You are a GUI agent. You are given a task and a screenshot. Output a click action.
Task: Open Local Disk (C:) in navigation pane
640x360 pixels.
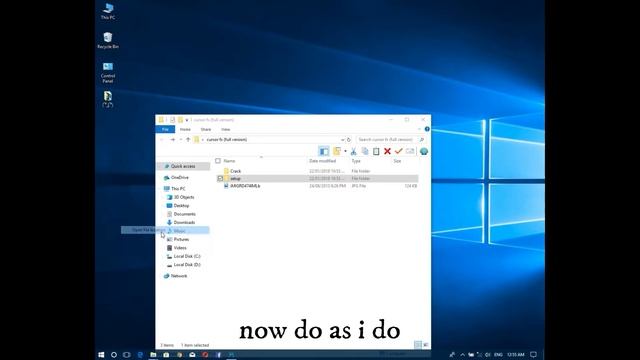click(x=187, y=256)
